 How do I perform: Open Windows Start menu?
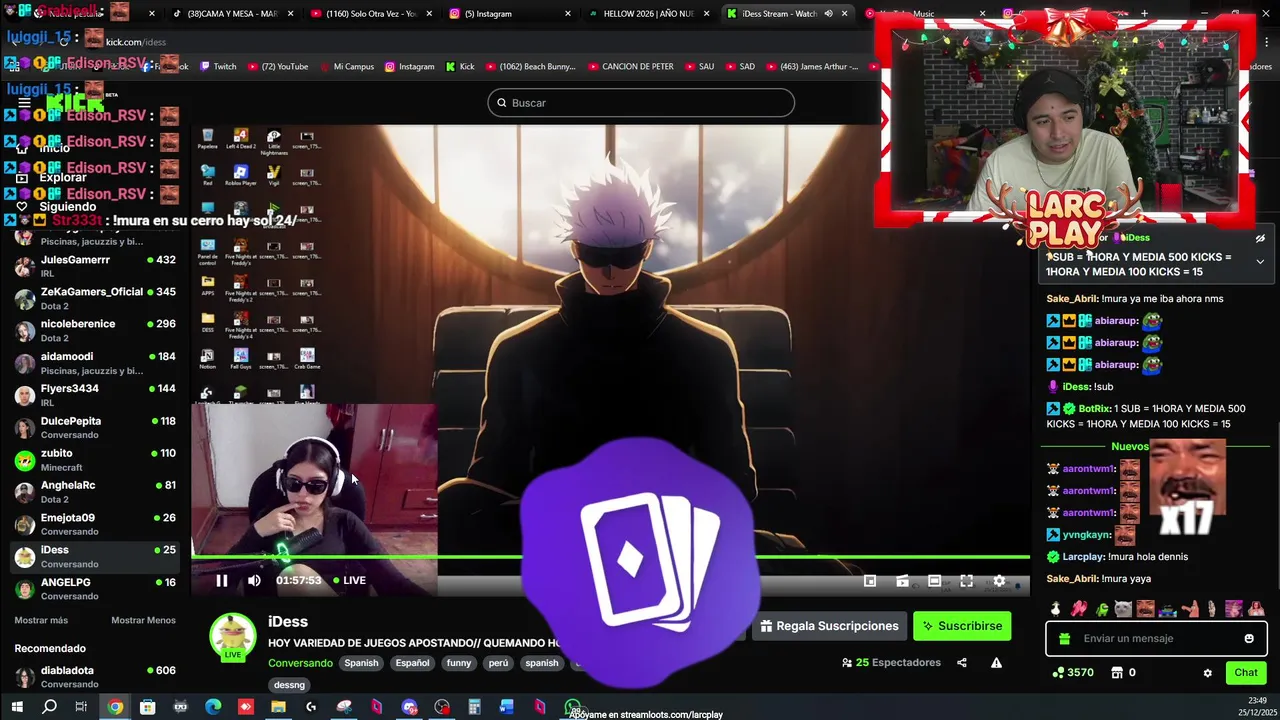[x=17, y=707]
